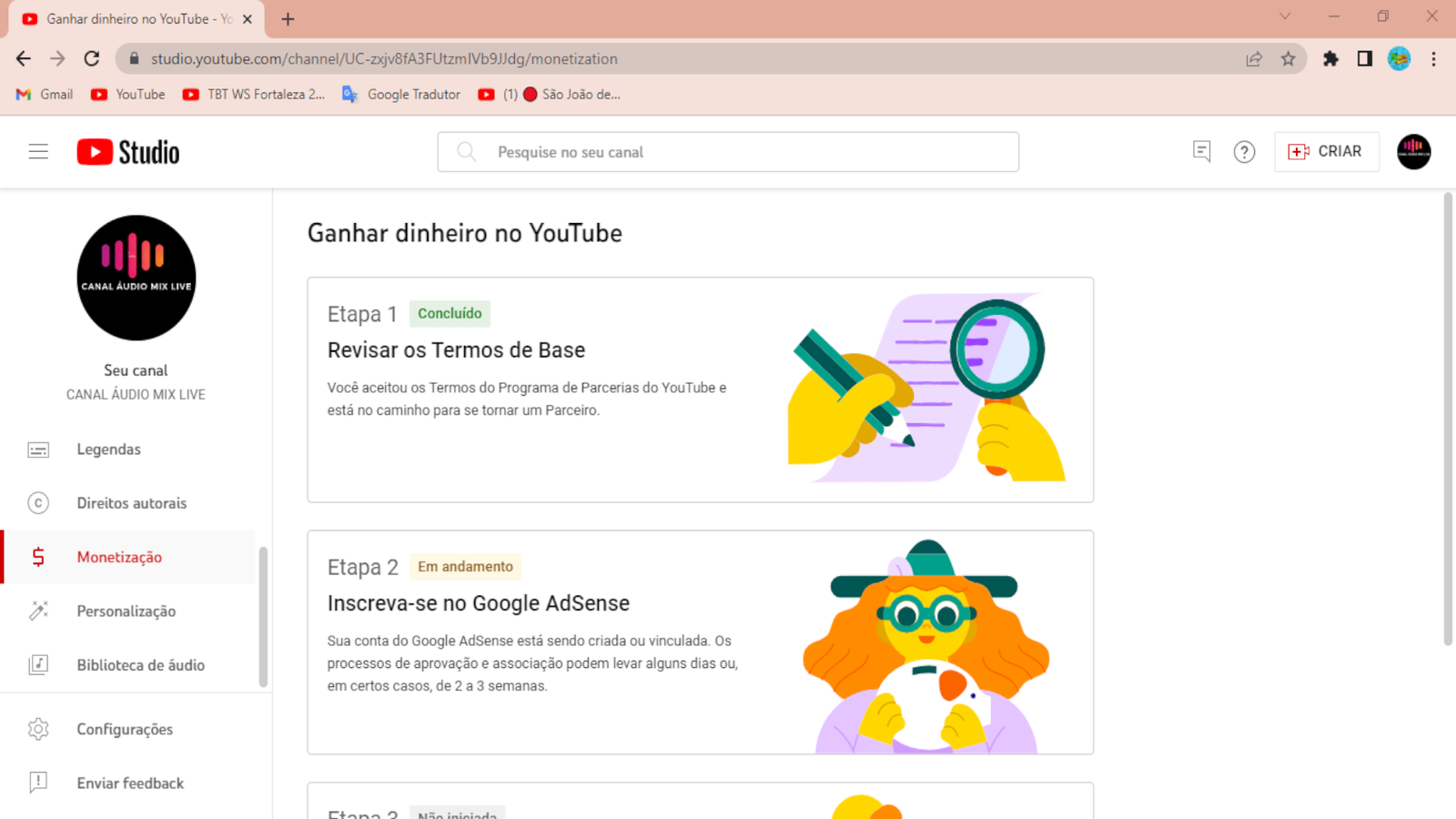Viewport: 1456px width, 819px height.
Task: Open the comments notification icon in header
Action: [x=1201, y=152]
